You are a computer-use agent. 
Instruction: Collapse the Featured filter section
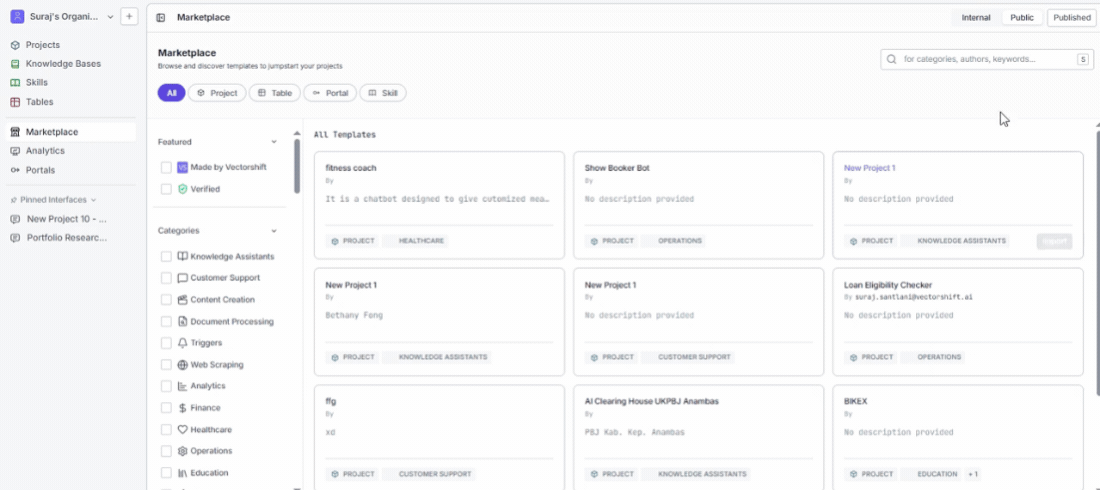tap(274, 142)
